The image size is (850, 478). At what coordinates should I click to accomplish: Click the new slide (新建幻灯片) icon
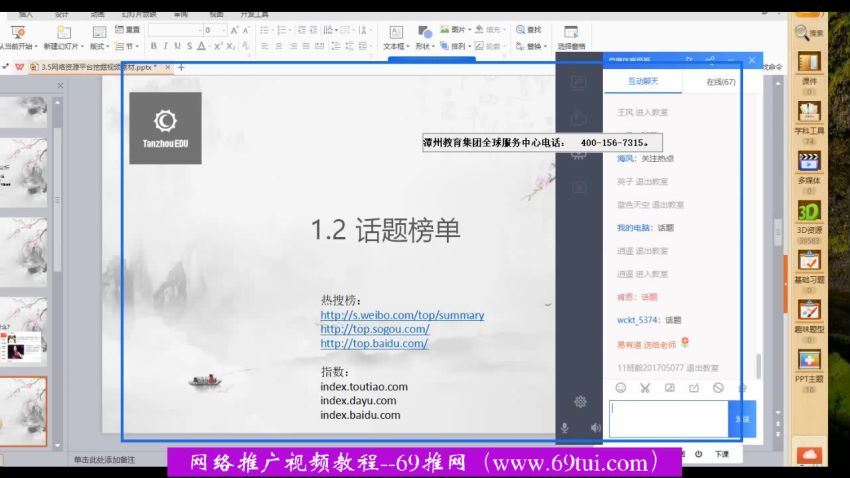pyautogui.click(x=64, y=33)
